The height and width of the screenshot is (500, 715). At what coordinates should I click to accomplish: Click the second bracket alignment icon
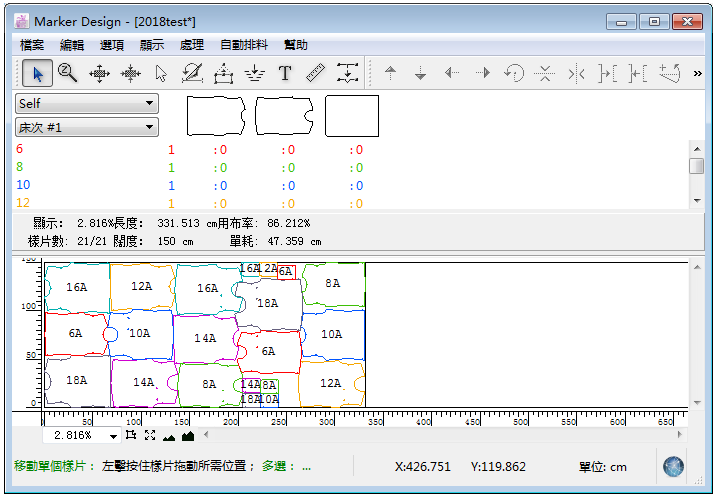637,73
